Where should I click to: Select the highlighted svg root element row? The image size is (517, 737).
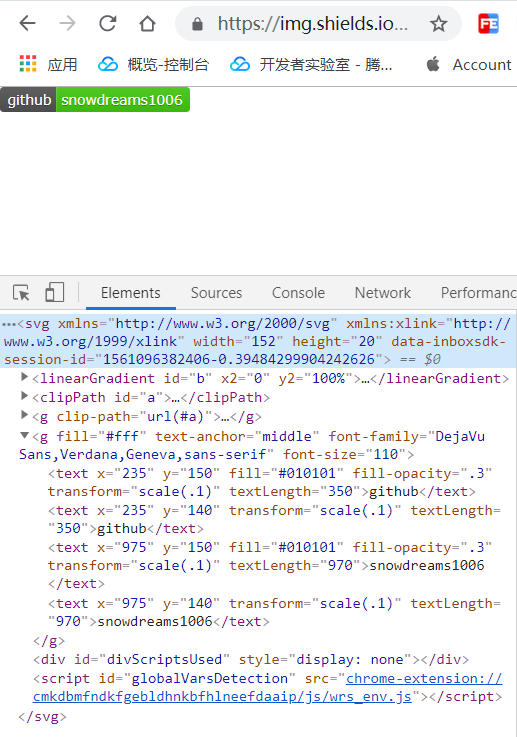coord(258,341)
